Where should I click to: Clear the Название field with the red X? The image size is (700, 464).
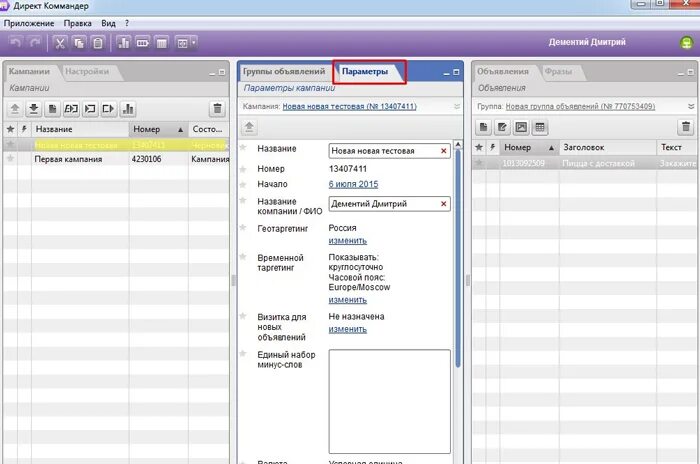pyautogui.click(x=443, y=151)
